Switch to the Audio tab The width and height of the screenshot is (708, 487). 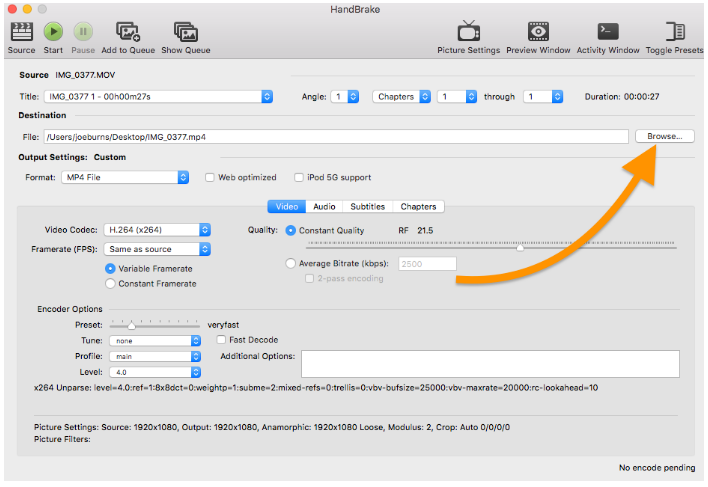324,207
